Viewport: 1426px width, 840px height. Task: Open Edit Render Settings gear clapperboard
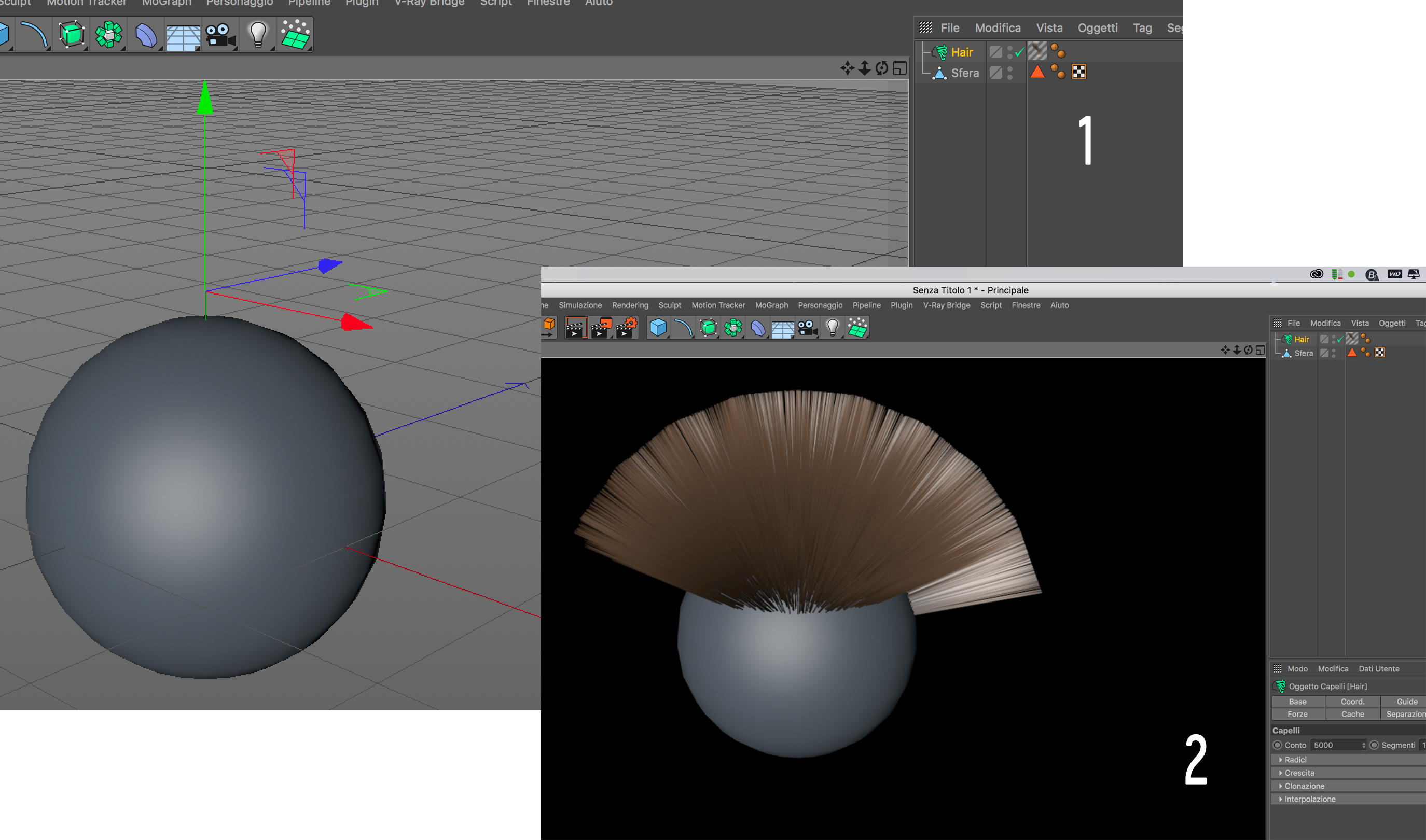pyautogui.click(x=626, y=328)
